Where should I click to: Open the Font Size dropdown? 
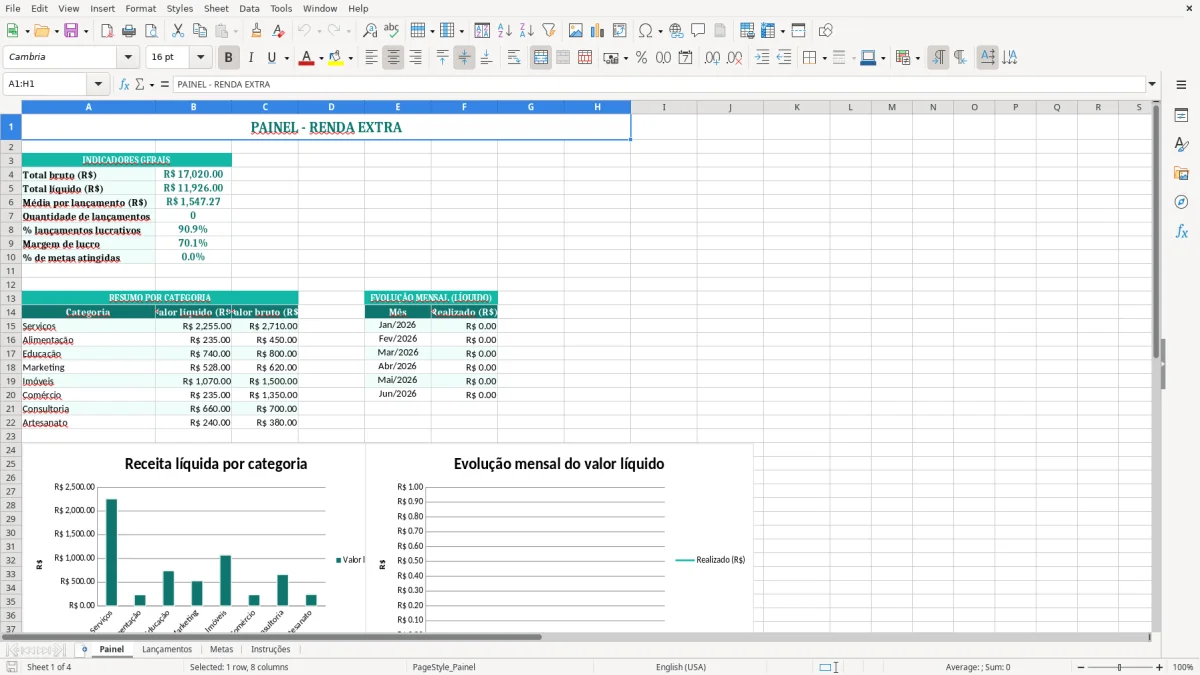200,57
